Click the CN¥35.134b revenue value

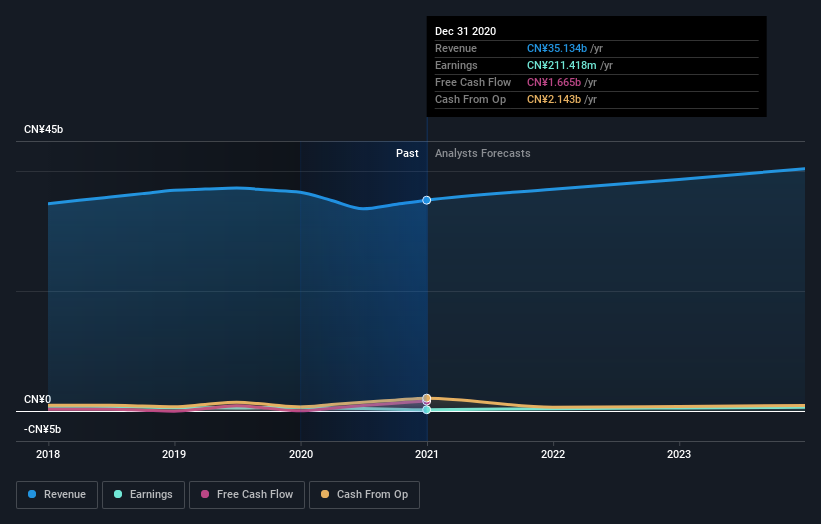(557, 48)
